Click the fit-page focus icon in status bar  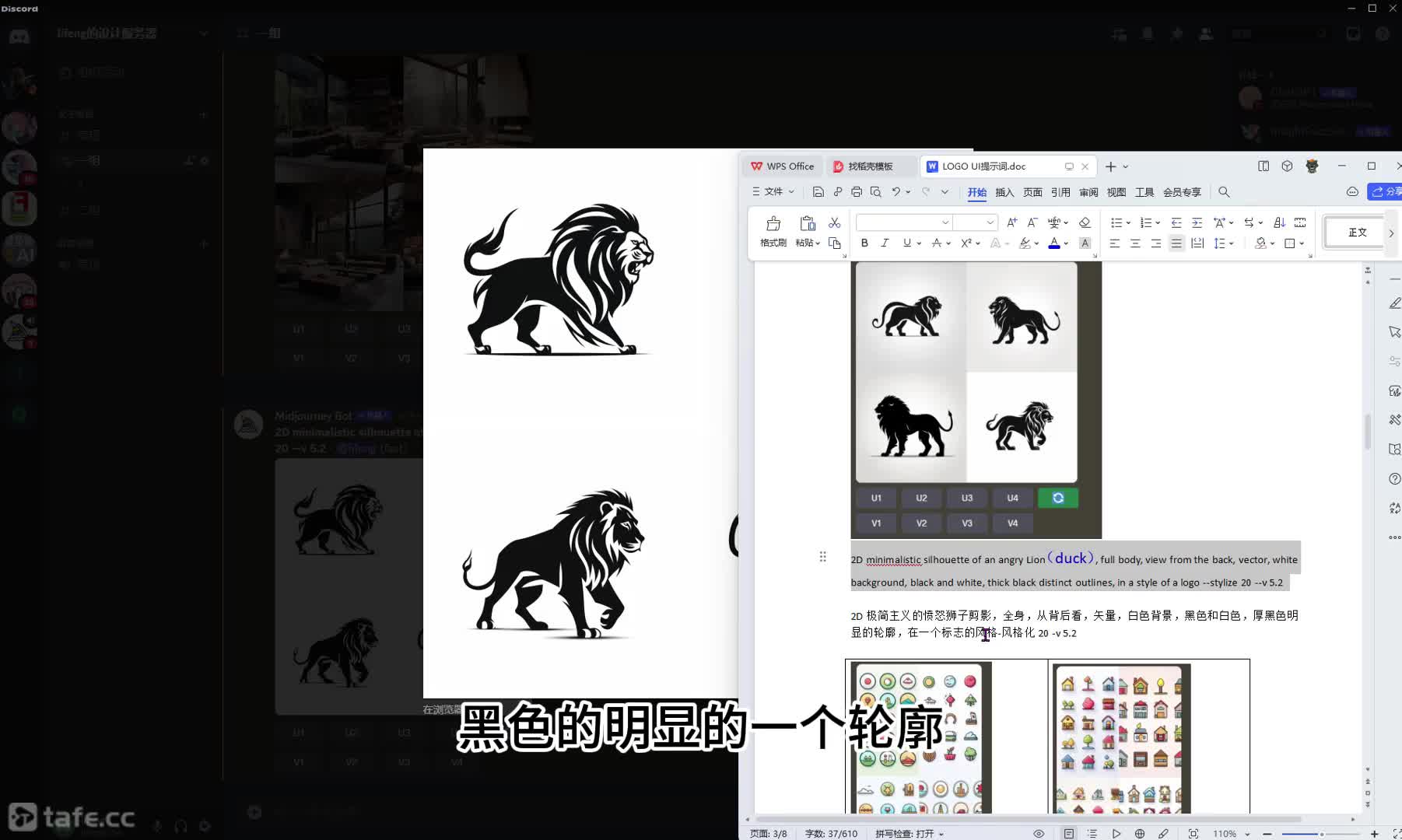pyautogui.click(x=1193, y=834)
